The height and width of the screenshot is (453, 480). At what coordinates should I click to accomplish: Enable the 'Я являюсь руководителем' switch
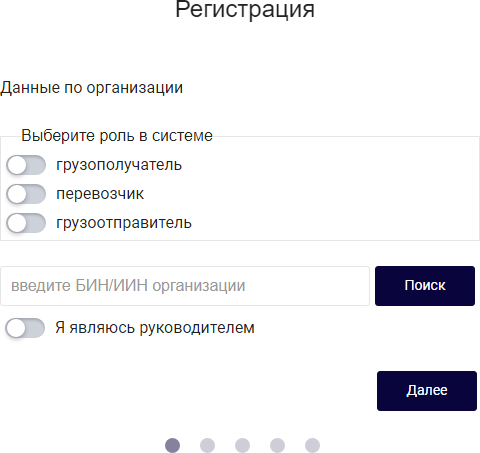tap(25, 328)
